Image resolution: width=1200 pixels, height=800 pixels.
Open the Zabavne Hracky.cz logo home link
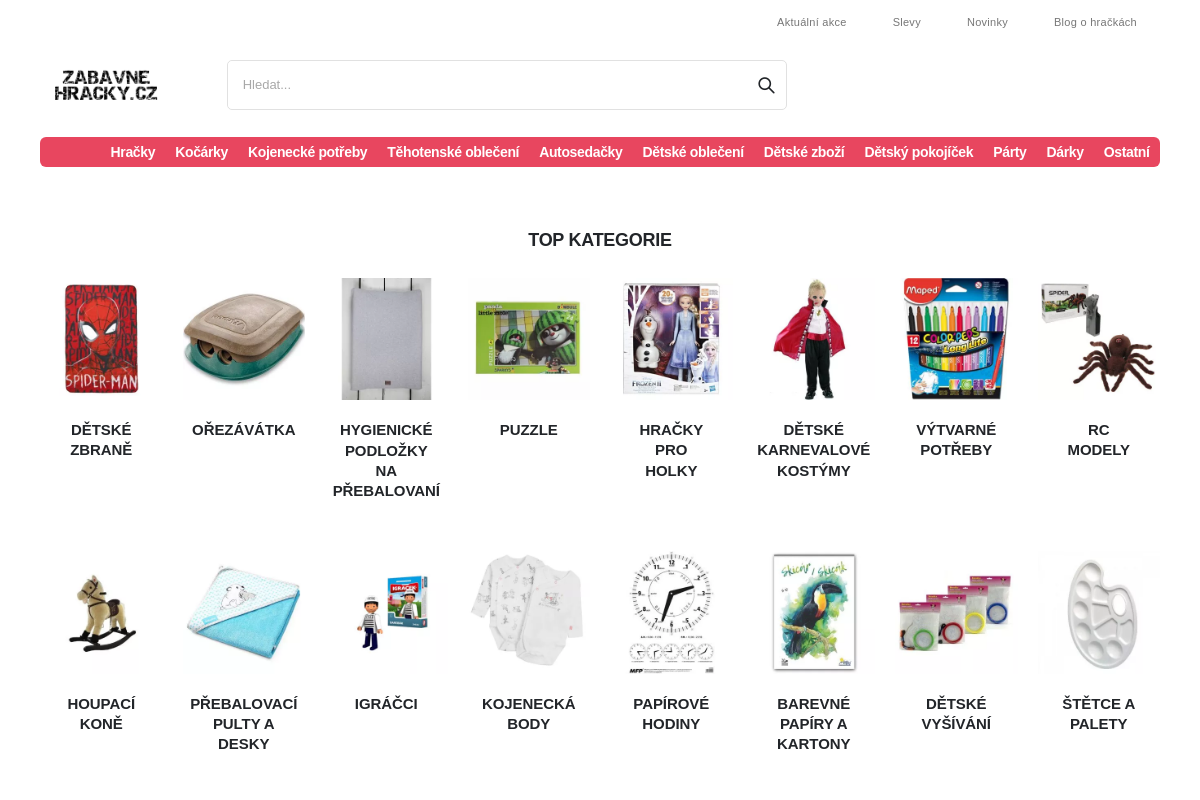(106, 85)
